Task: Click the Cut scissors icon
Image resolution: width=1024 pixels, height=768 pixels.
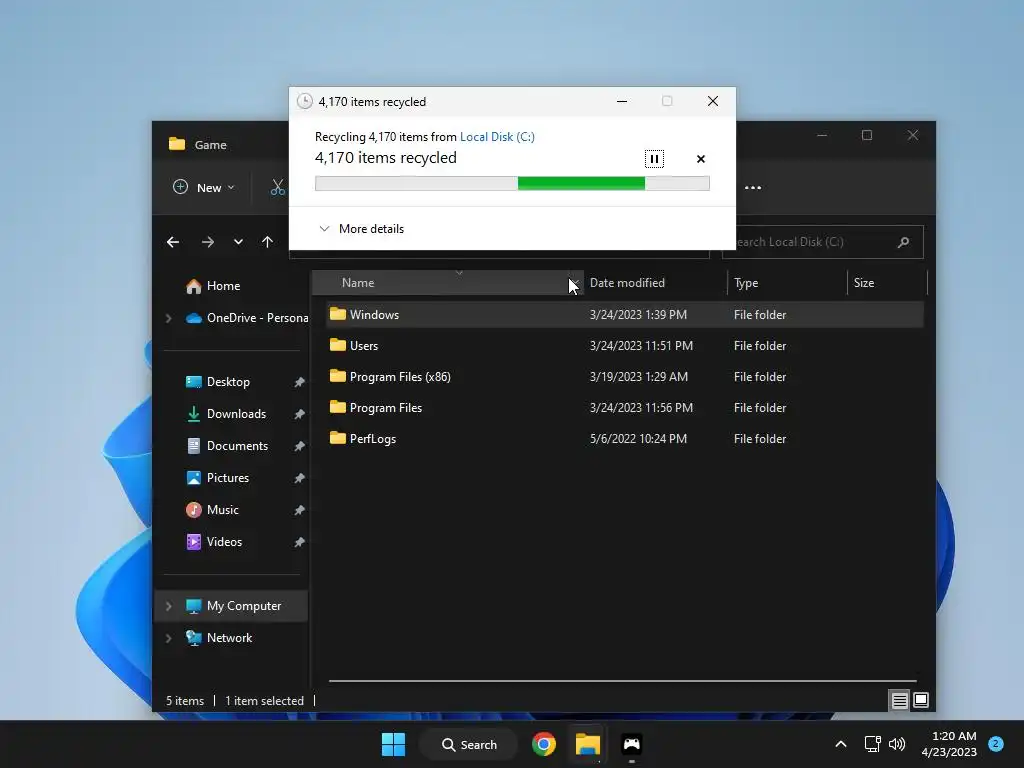Action: coord(278,187)
